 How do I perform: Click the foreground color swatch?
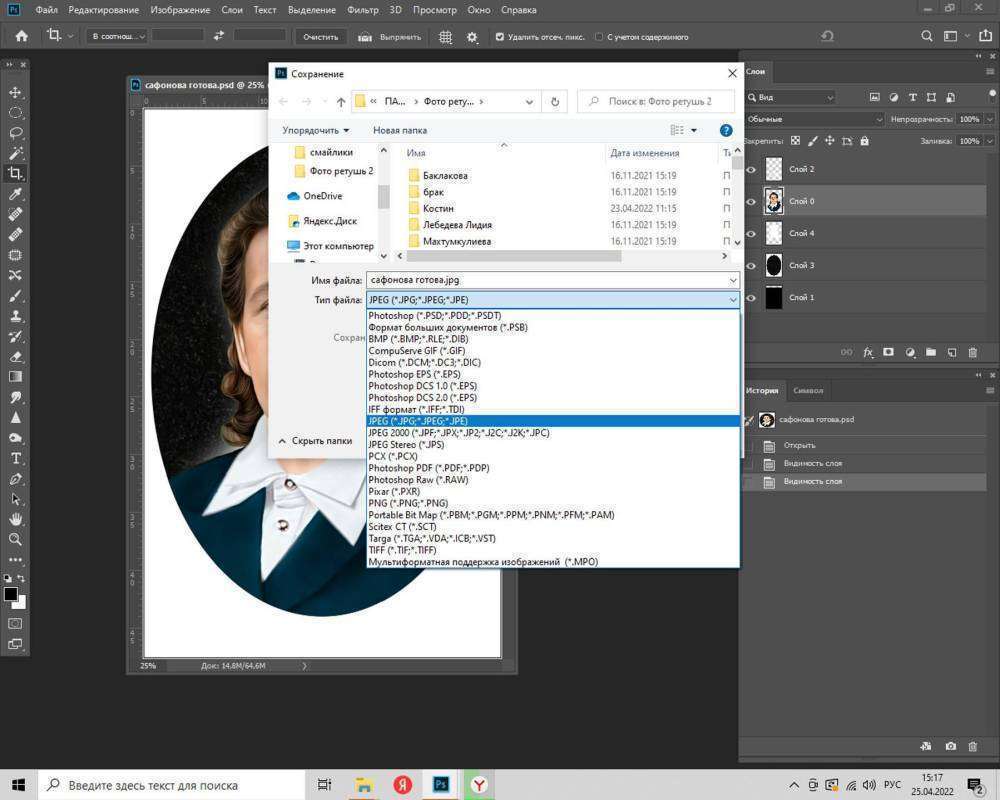[11, 594]
